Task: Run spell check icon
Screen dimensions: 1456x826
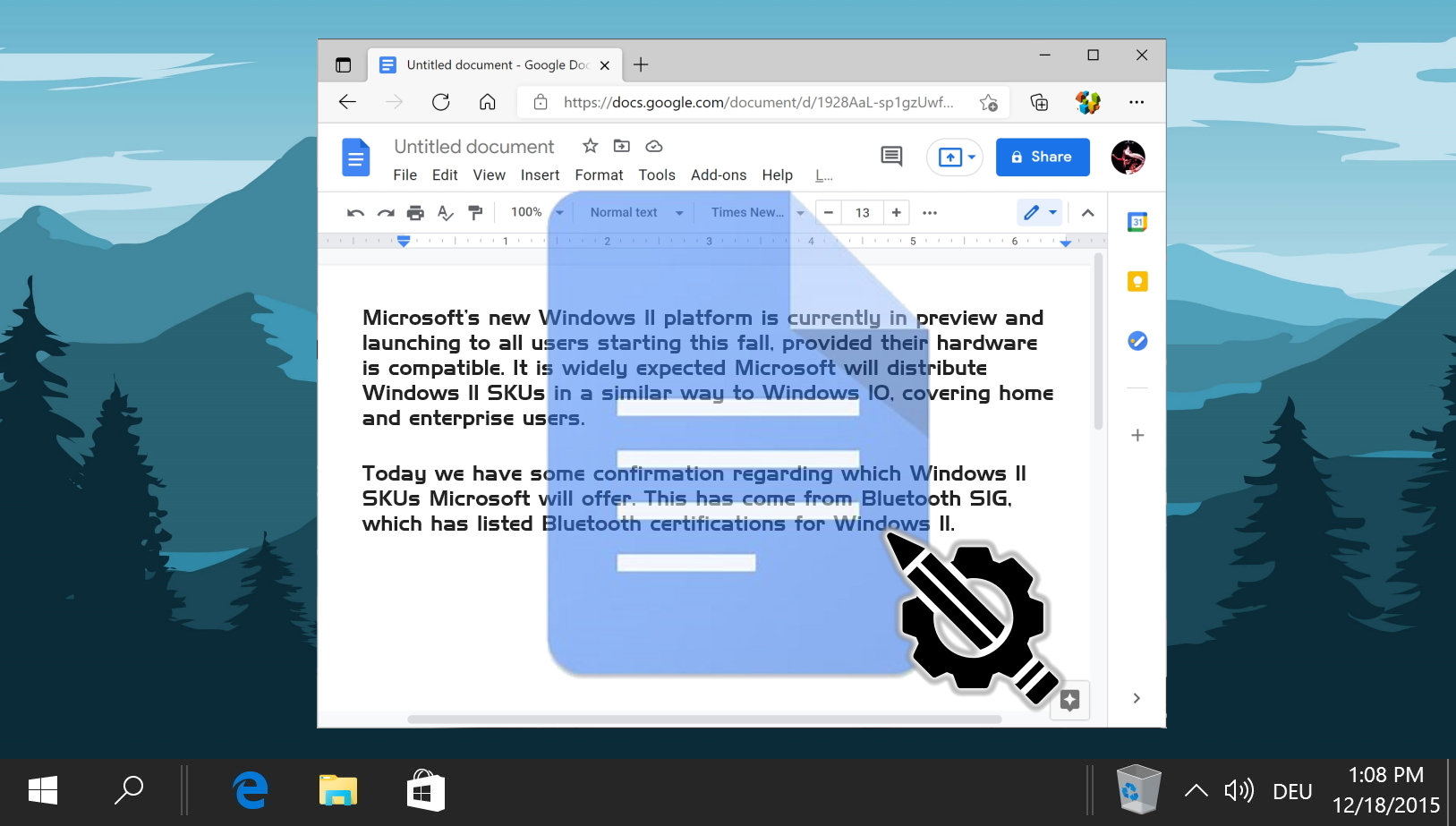Action: pos(446,213)
